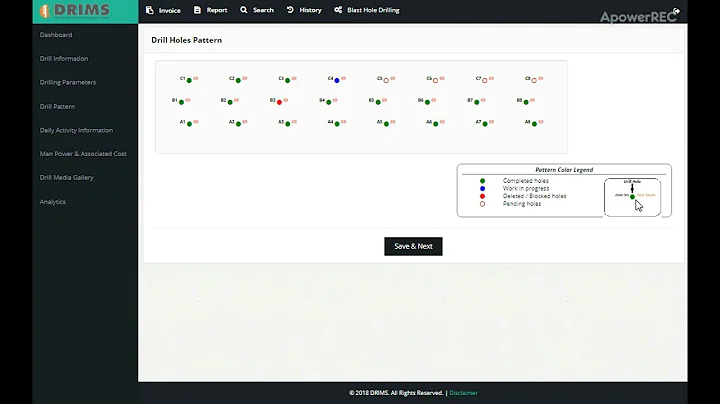Viewport: 720px width, 404px height.
Task: Select drill hole B8 green dot
Action: click(526, 102)
